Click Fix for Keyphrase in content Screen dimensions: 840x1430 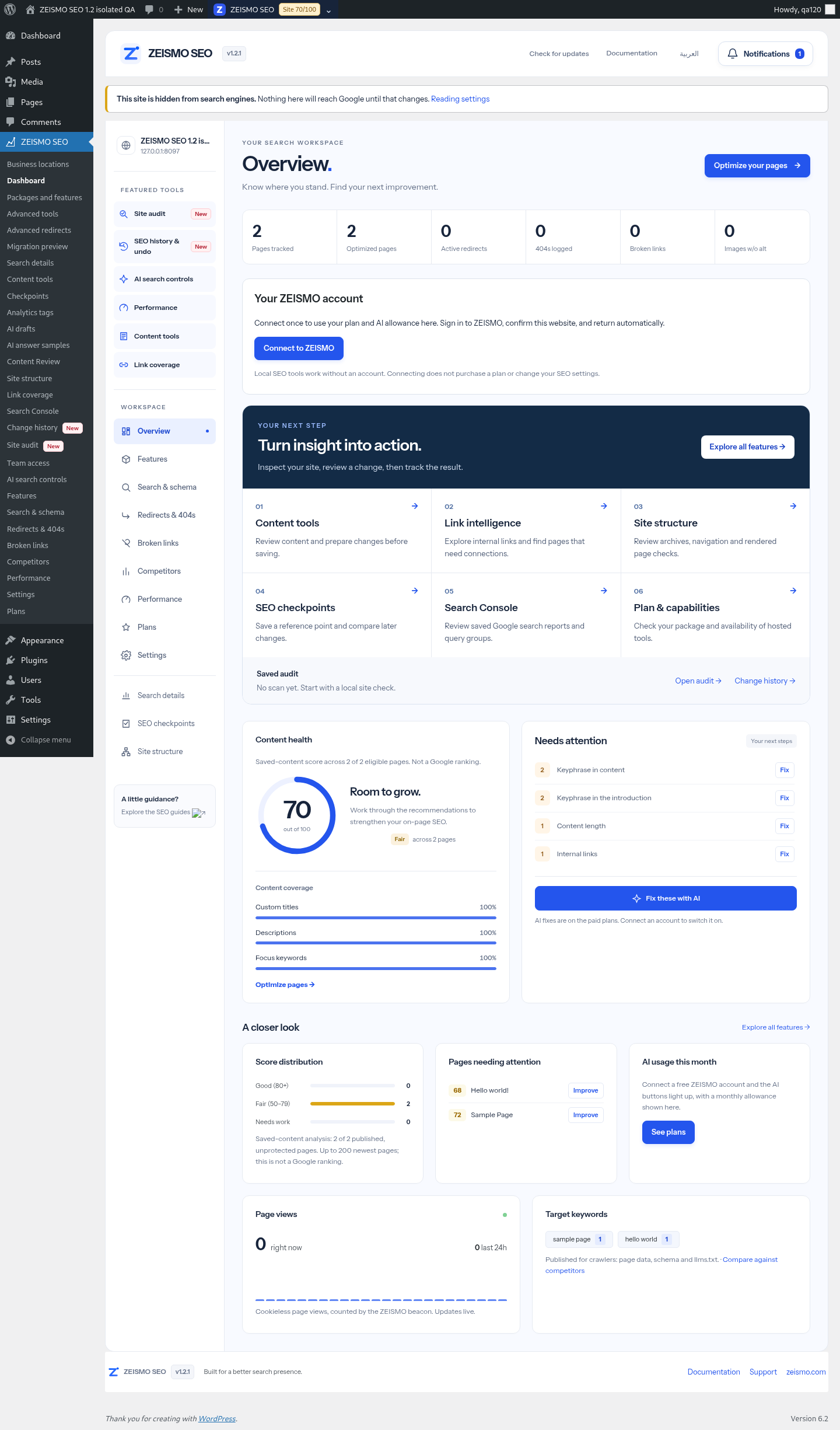tap(785, 770)
